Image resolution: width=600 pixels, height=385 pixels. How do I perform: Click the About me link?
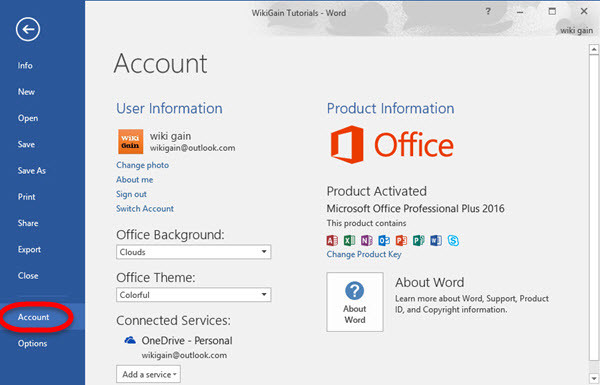pos(135,179)
